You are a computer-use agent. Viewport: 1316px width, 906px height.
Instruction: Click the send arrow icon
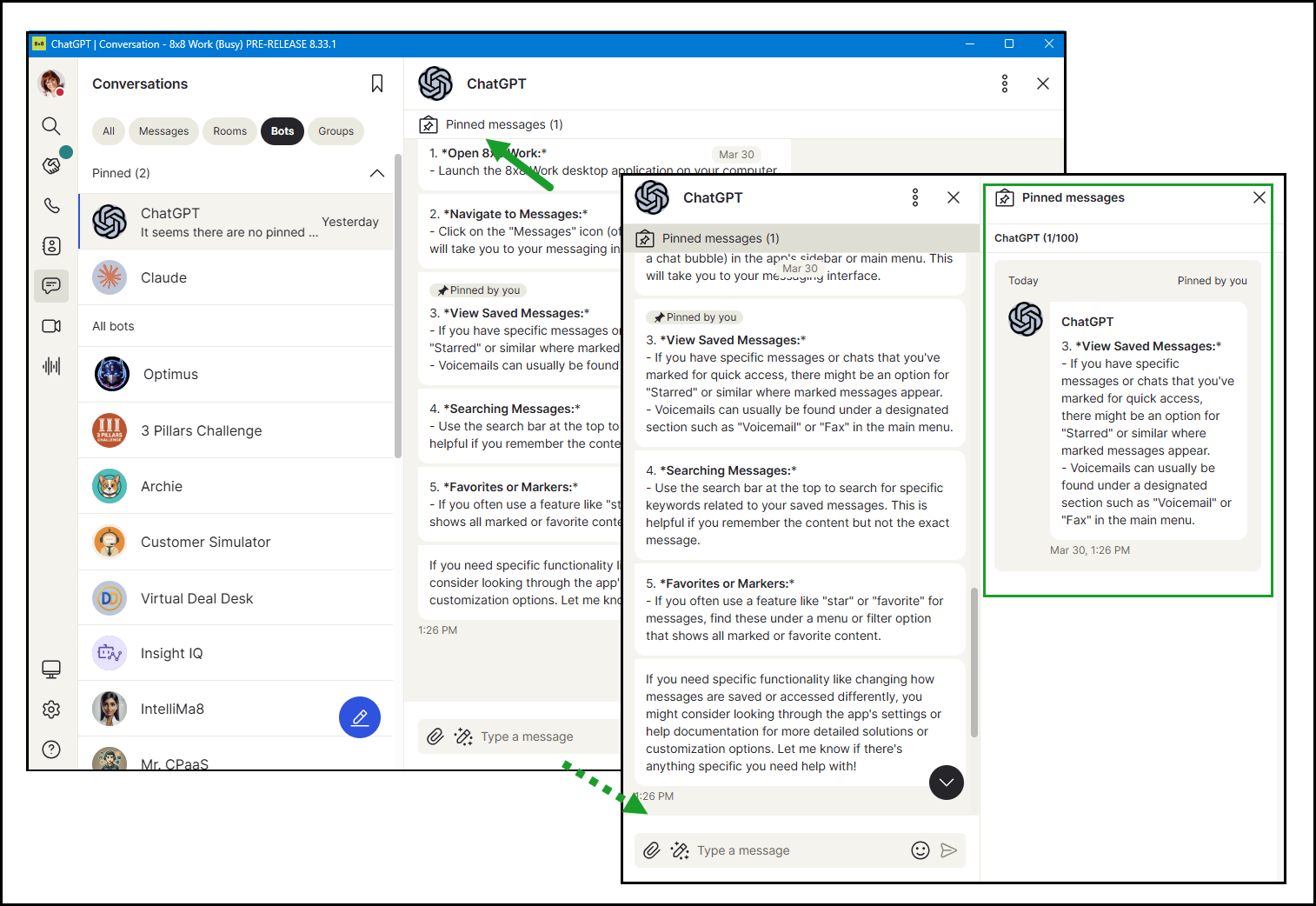[949, 850]
